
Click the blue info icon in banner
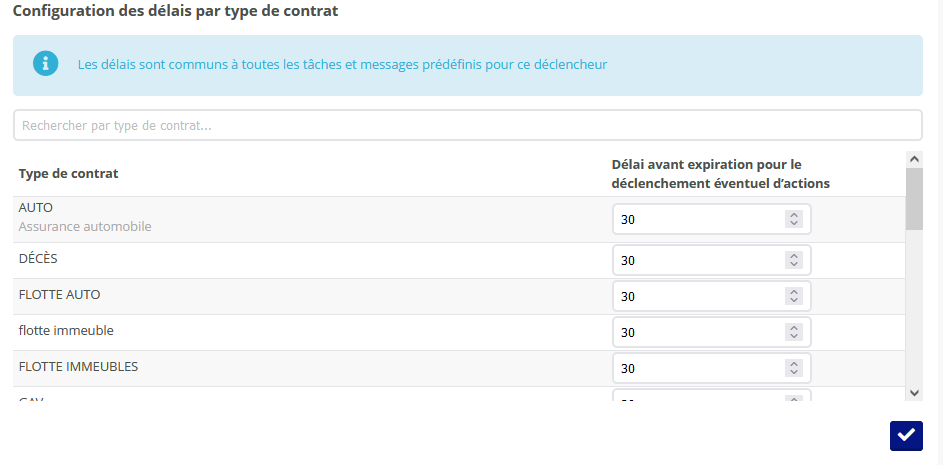click(46, 64)
